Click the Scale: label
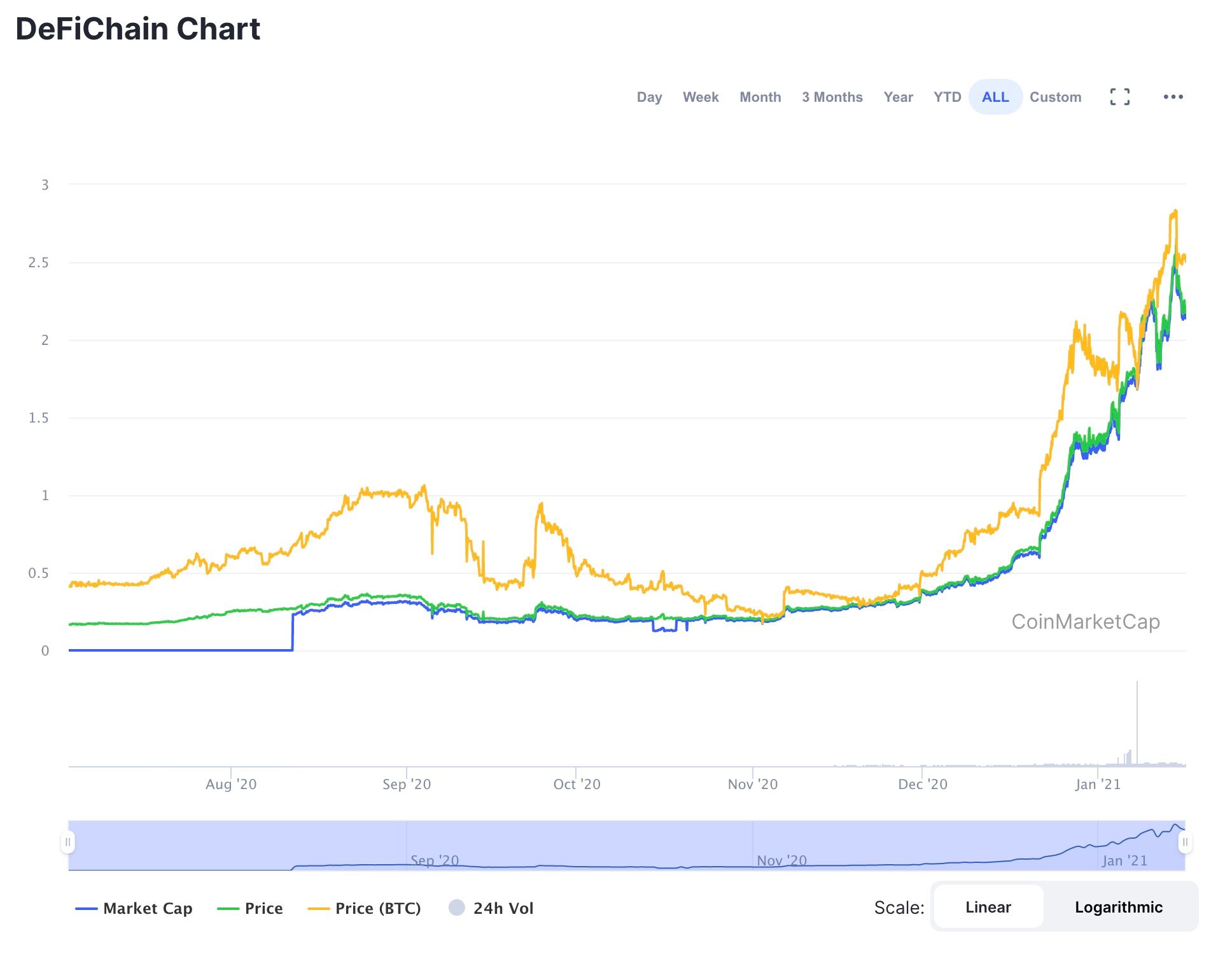This screenshot has width=1232, height=980. tap(899, 907)
